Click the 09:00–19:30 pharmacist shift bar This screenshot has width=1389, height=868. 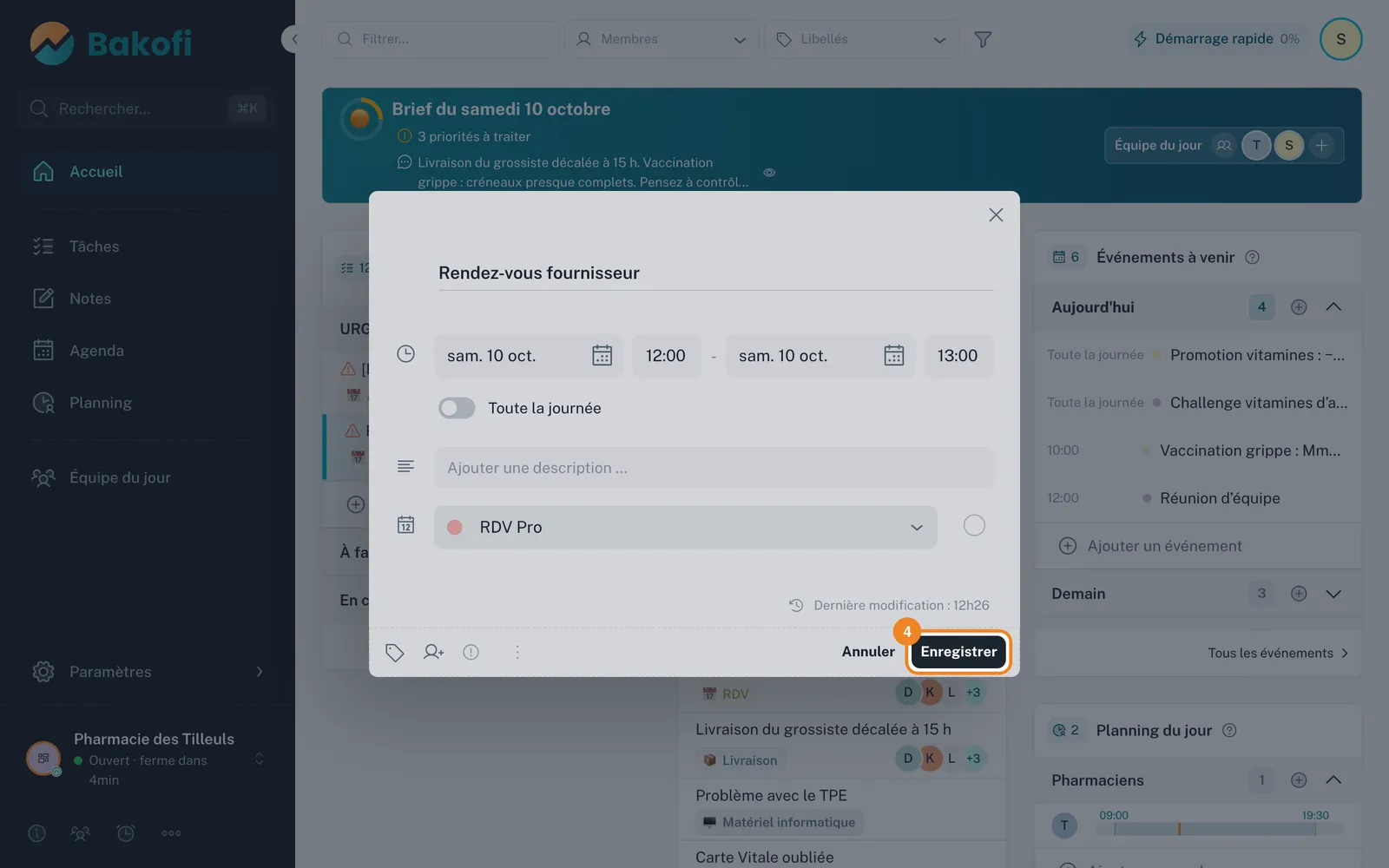(x=1215, y=829)
